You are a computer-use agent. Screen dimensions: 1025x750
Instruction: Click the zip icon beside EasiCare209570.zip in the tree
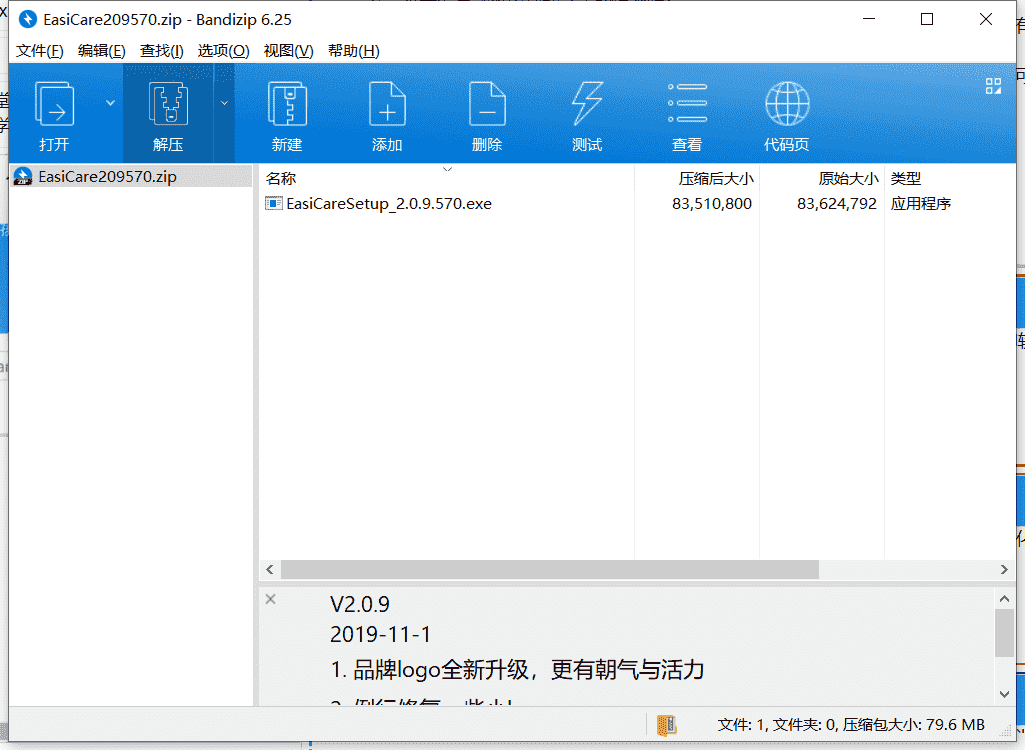[23, 177]
